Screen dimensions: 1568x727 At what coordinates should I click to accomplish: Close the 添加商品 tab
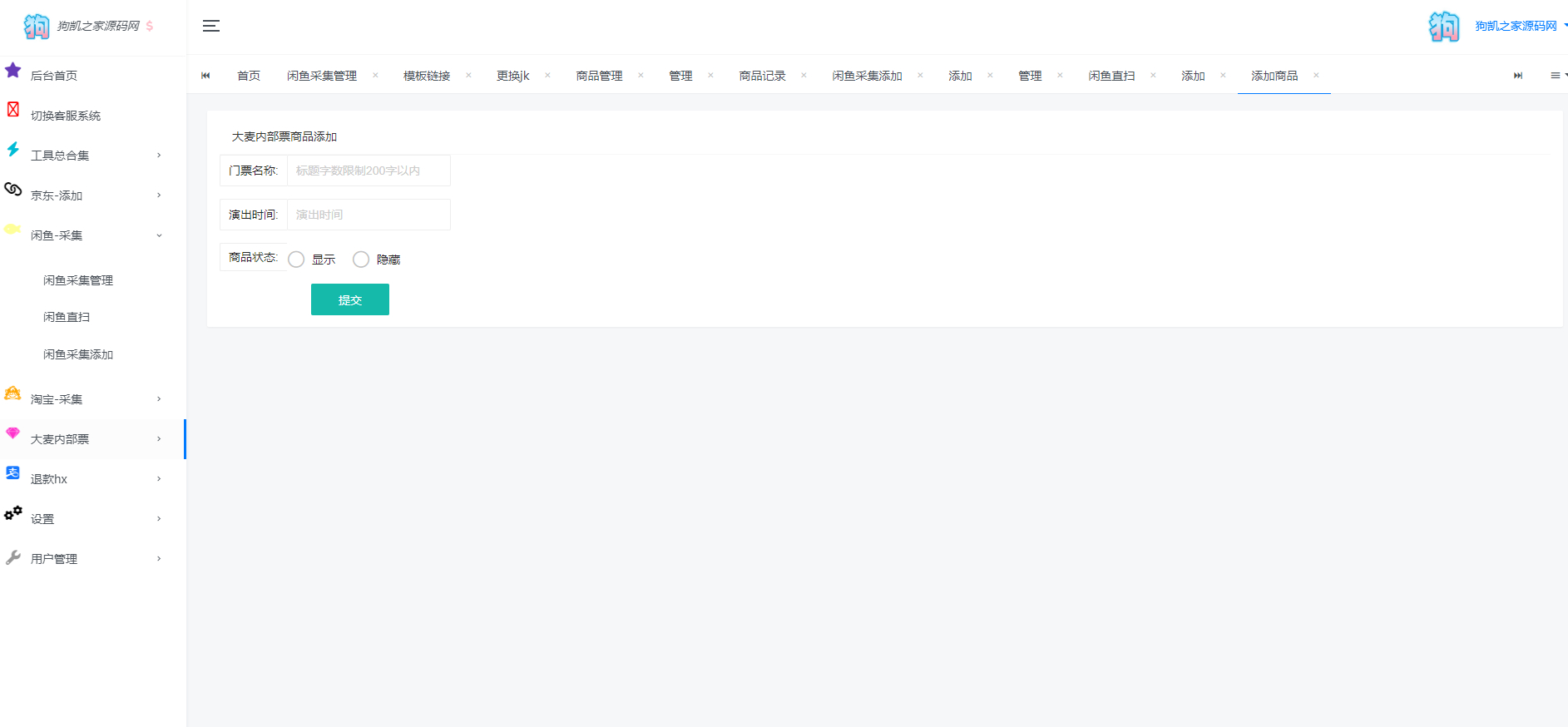[1316, 75]
